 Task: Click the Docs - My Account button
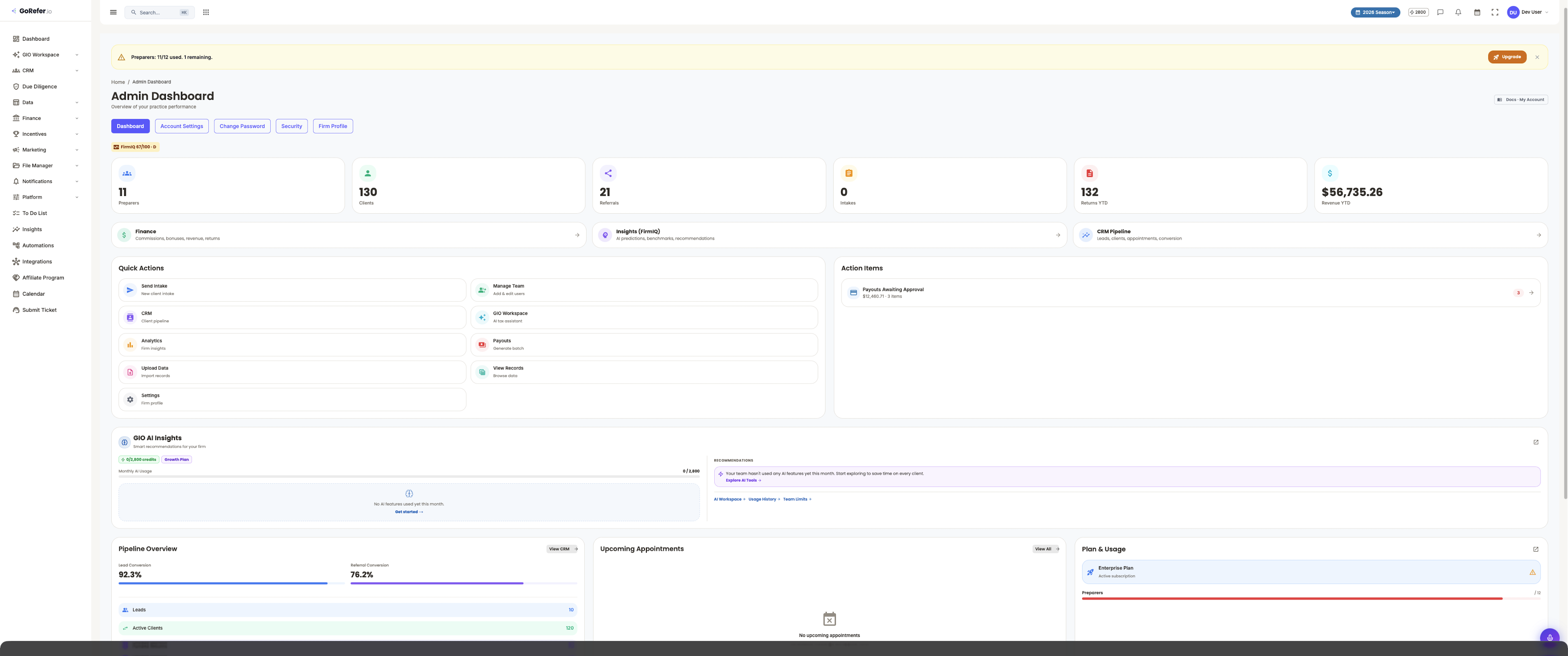[x=1521, y=100]
